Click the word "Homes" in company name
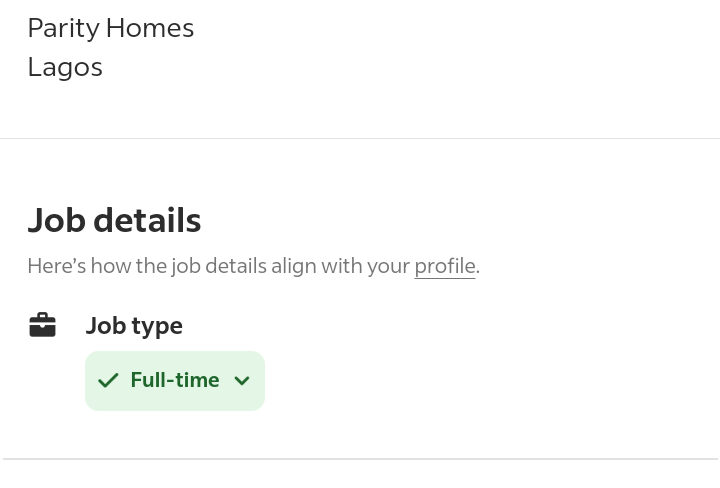Screen dimensions: 720x488 [x=150, y=28]
